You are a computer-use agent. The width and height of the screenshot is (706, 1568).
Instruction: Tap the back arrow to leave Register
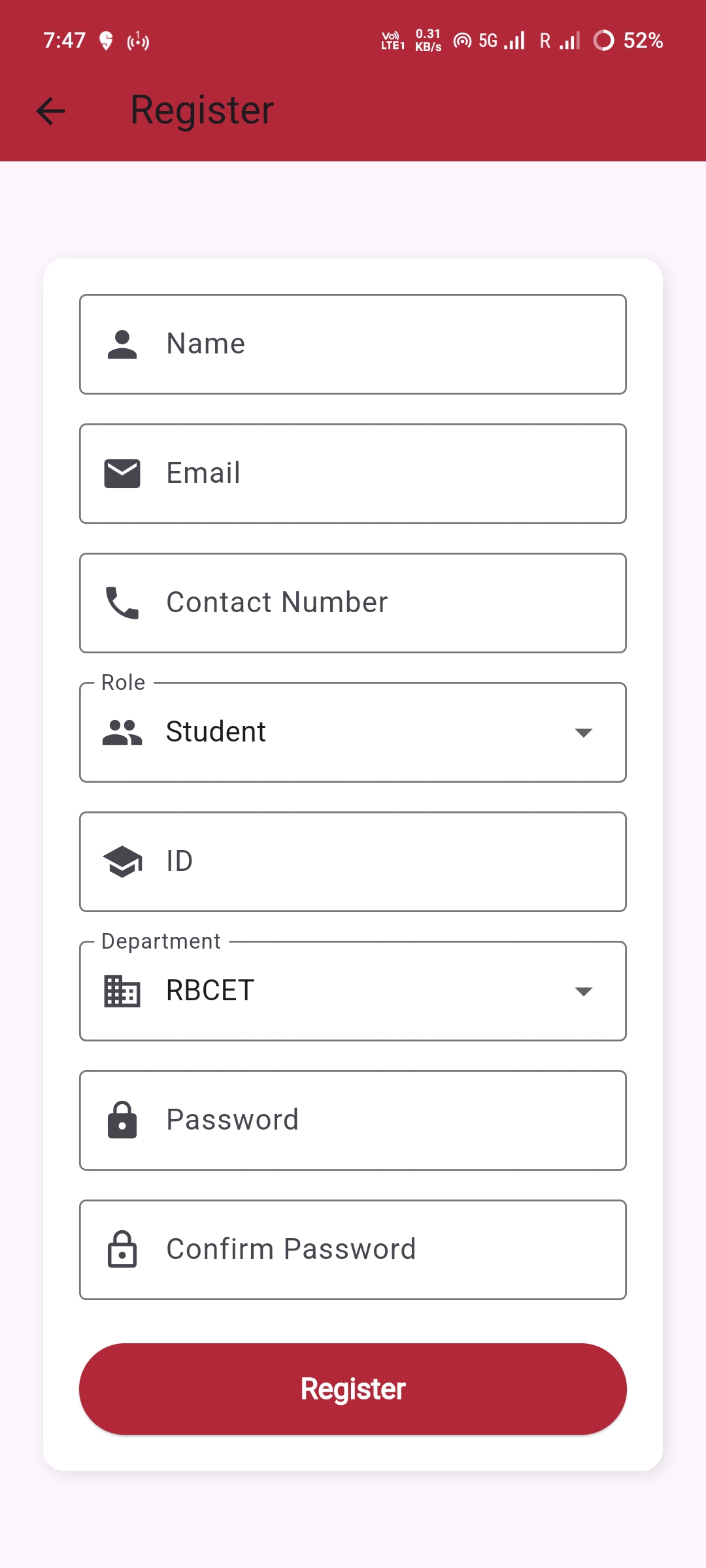[49, 110]
